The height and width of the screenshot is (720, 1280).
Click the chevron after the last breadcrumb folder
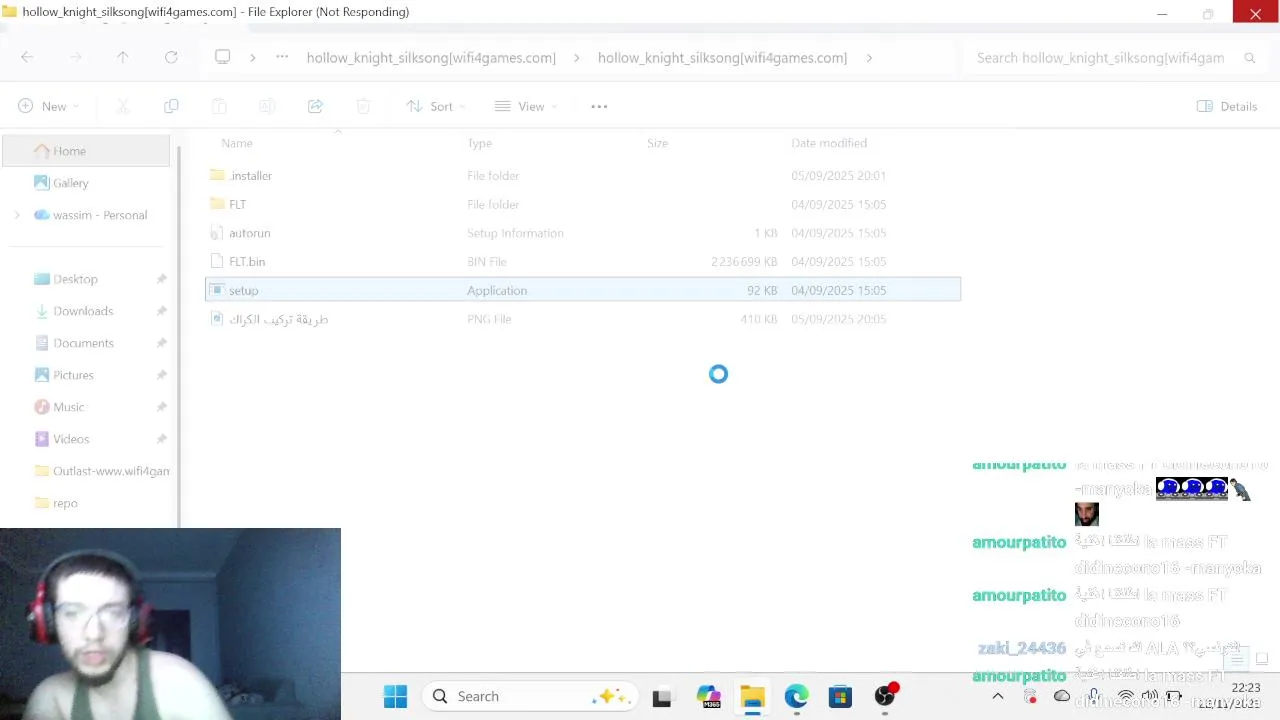click(x=869, y=58)
